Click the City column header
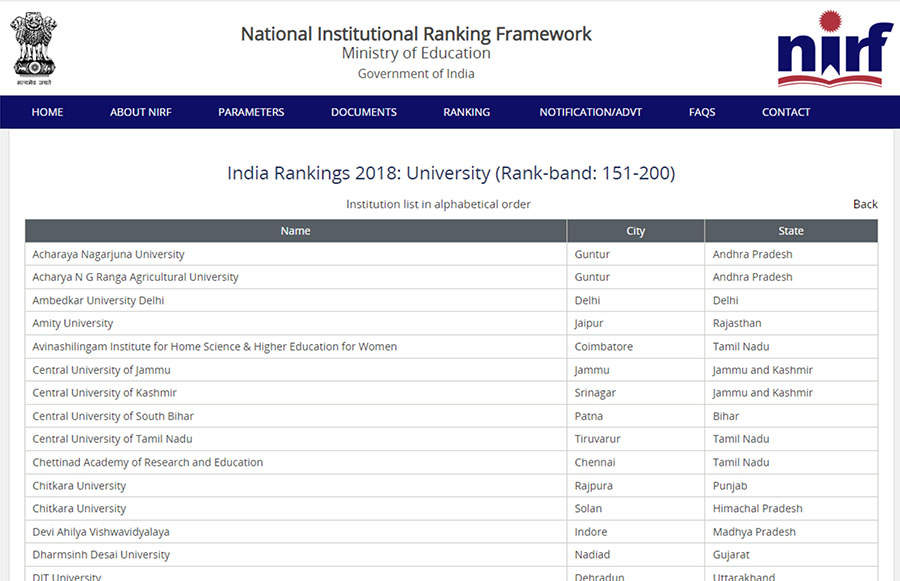Viewport: 900px width, 581px height. pos(635,231)
